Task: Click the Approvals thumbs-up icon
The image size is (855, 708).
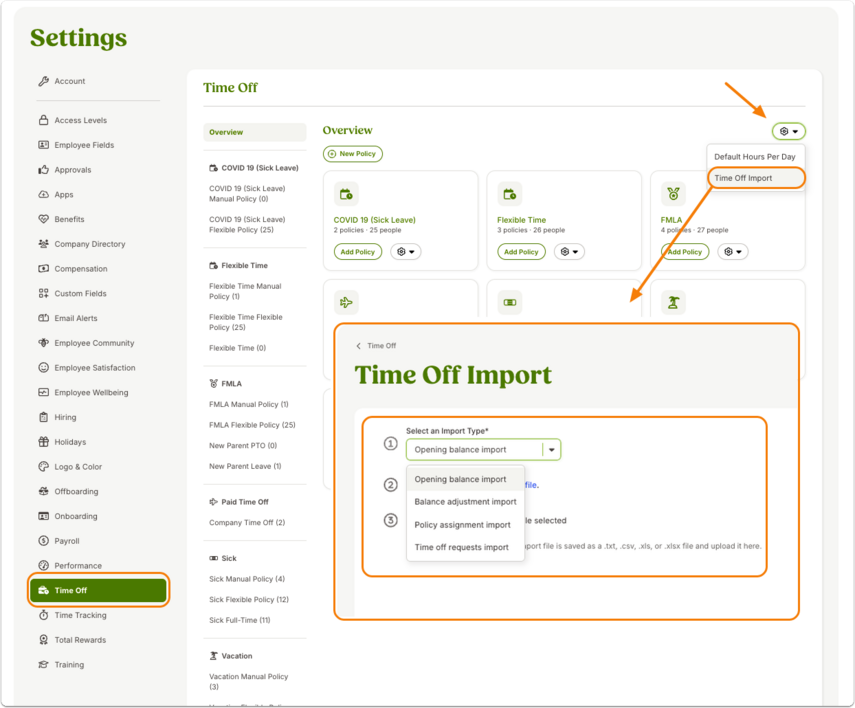Action: [x=44, y=170]
